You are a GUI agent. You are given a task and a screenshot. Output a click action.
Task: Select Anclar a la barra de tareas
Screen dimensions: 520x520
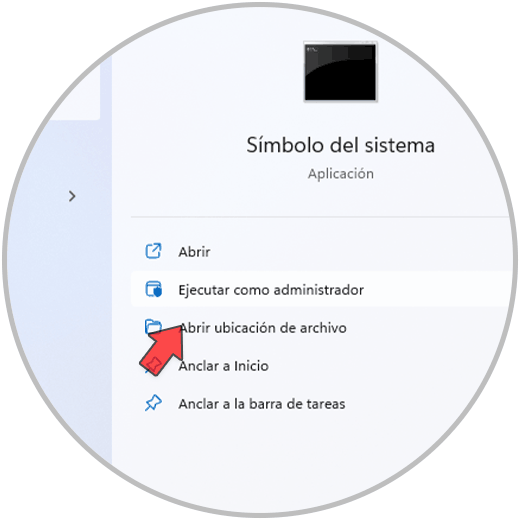tap(262, 404)
